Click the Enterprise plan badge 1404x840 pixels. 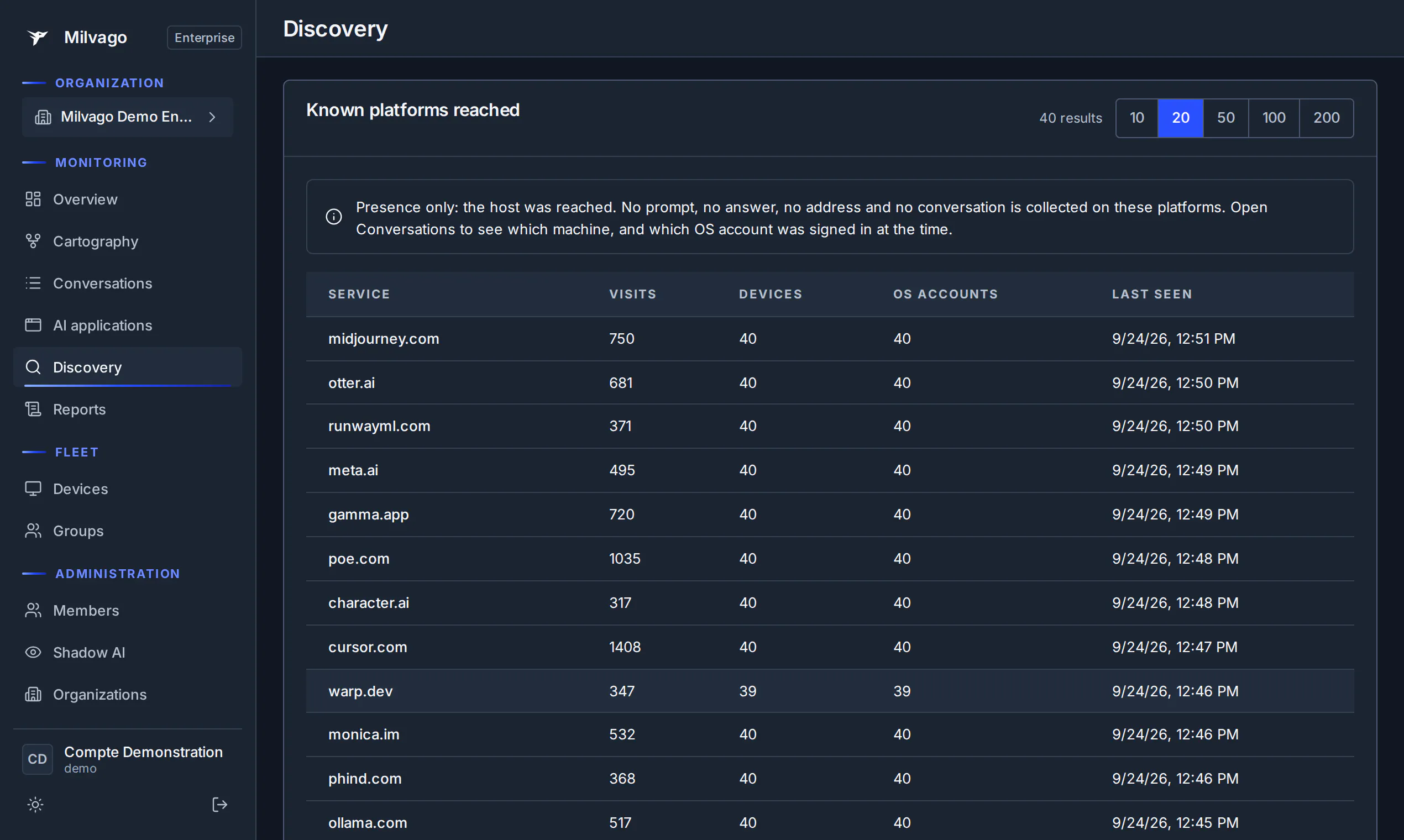[x=205, y=38]
